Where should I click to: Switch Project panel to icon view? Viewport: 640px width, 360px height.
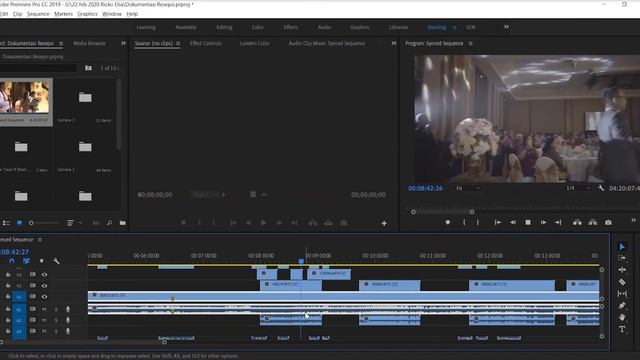pyautogui.click(x=19, y=223)
